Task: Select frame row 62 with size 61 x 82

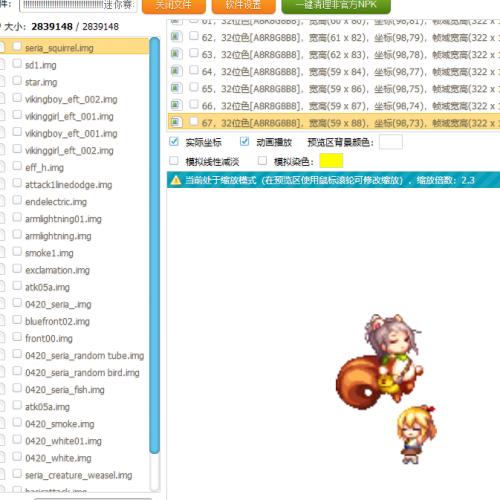Action: point(334,38)
